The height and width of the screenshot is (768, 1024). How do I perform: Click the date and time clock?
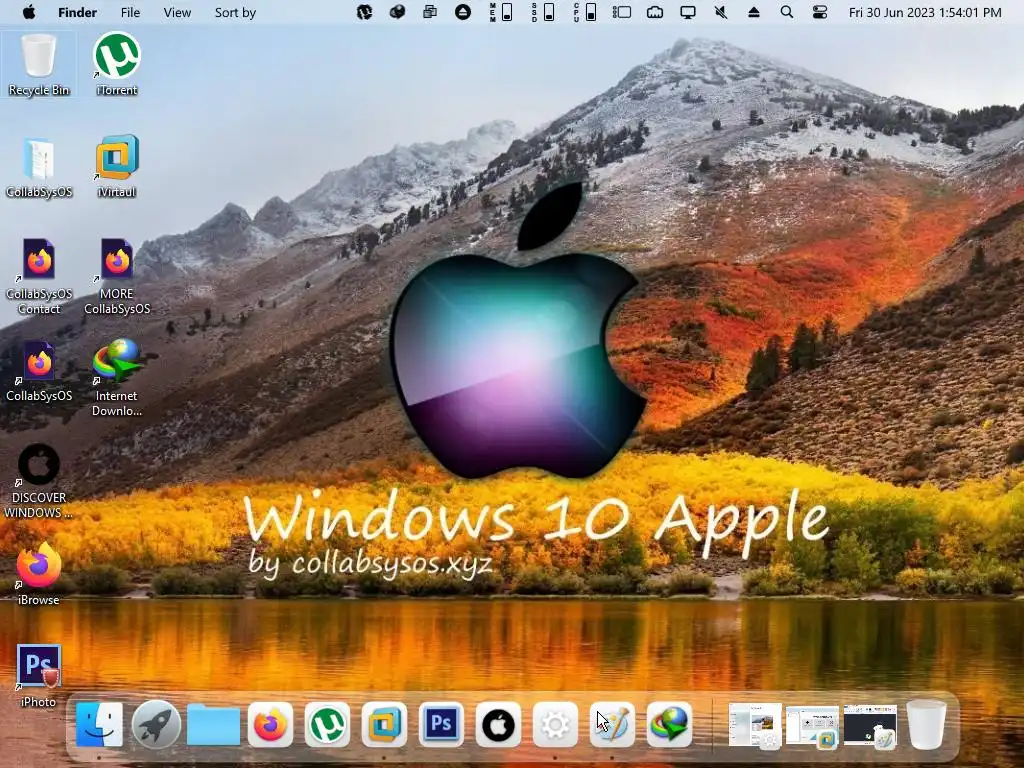coord(925,12)
